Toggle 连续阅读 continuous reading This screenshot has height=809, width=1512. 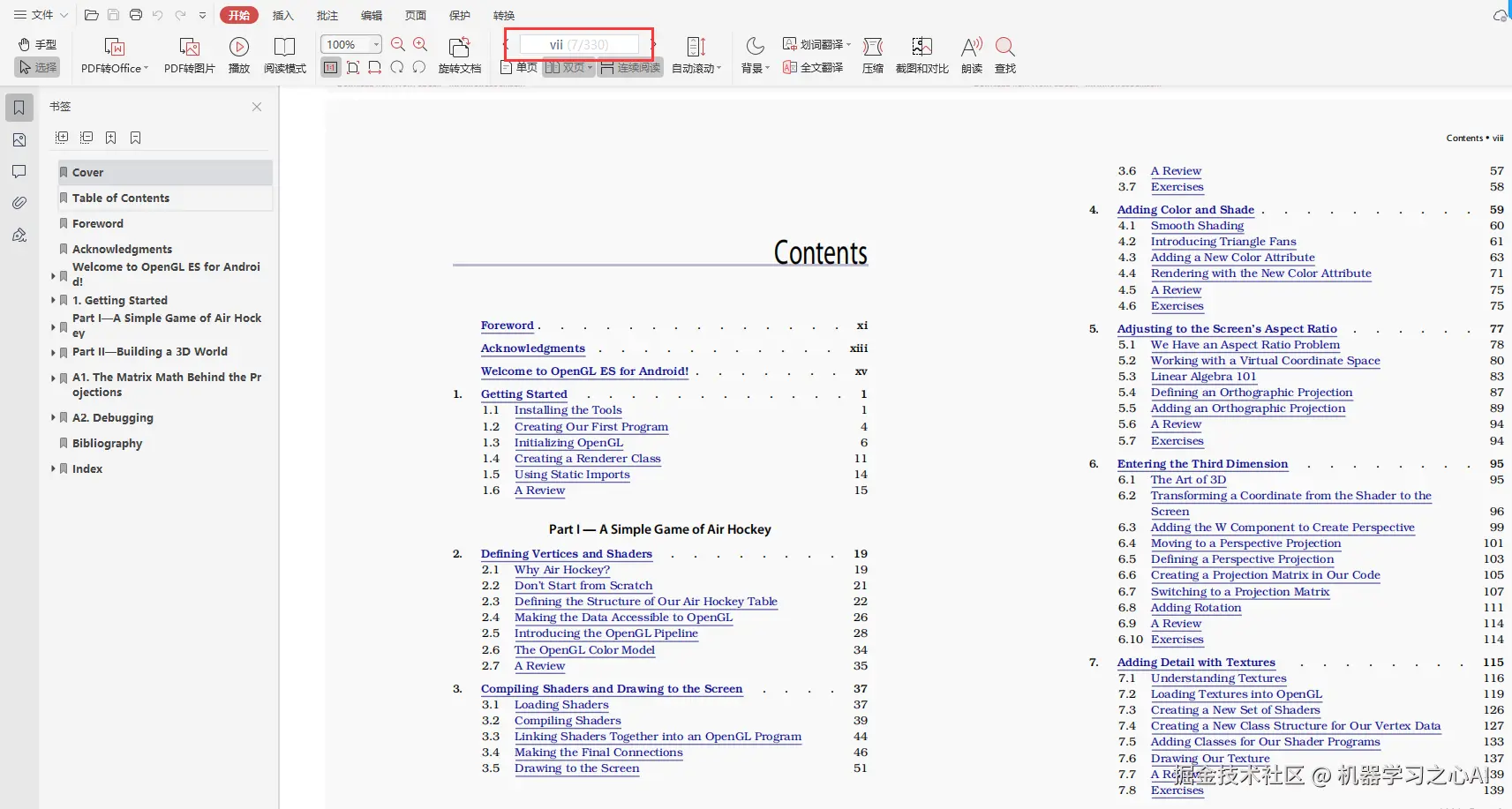(630, 67)
